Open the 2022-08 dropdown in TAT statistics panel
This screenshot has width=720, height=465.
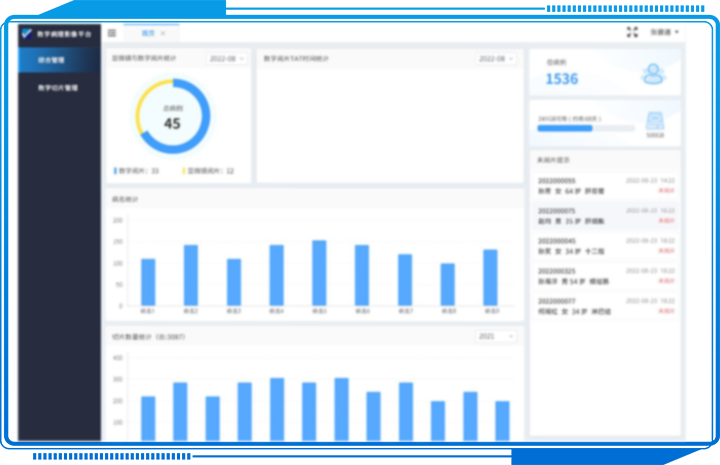[x=496, y=59]
